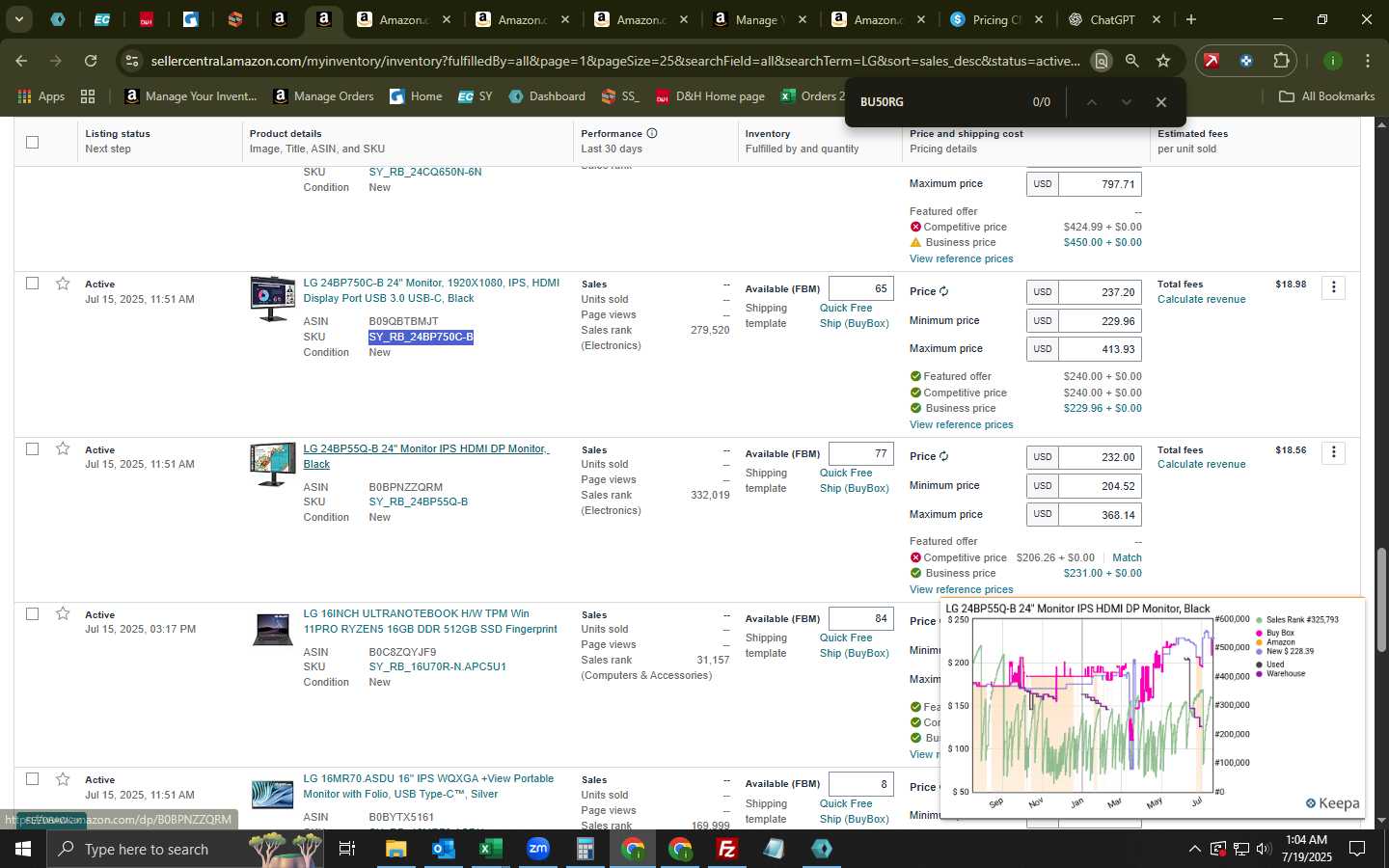Select checkbox for LG 16MR70.ASDU listing
This screenshot has height=868, width=1389.
32,778
